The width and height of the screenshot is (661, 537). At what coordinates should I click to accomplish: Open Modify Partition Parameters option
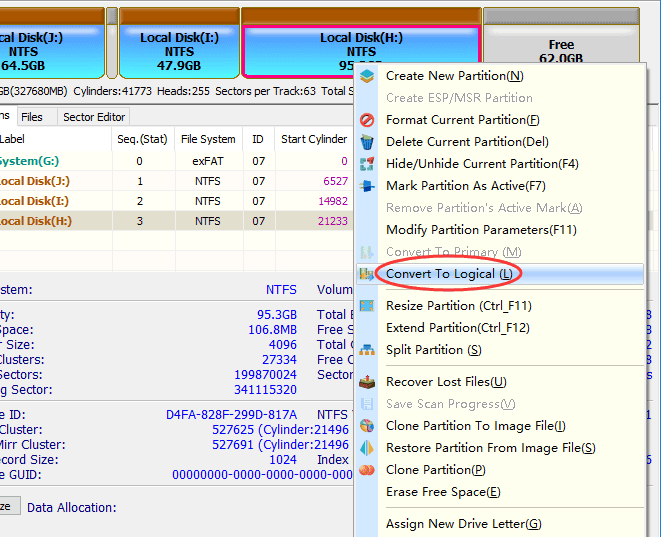coord(481,230)
